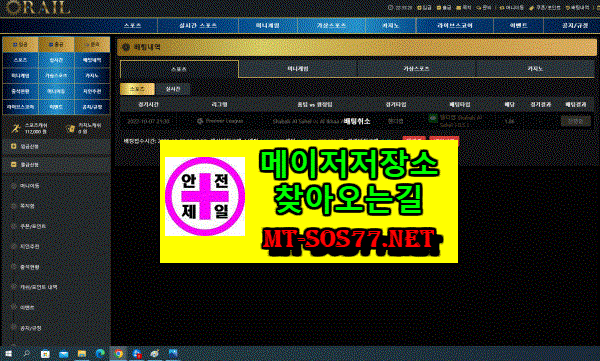Image resolution: width=600 pixels, height=361 pixels.
Task: Click the 메이저저장소 yellow banner
Action: click(309, 201)
